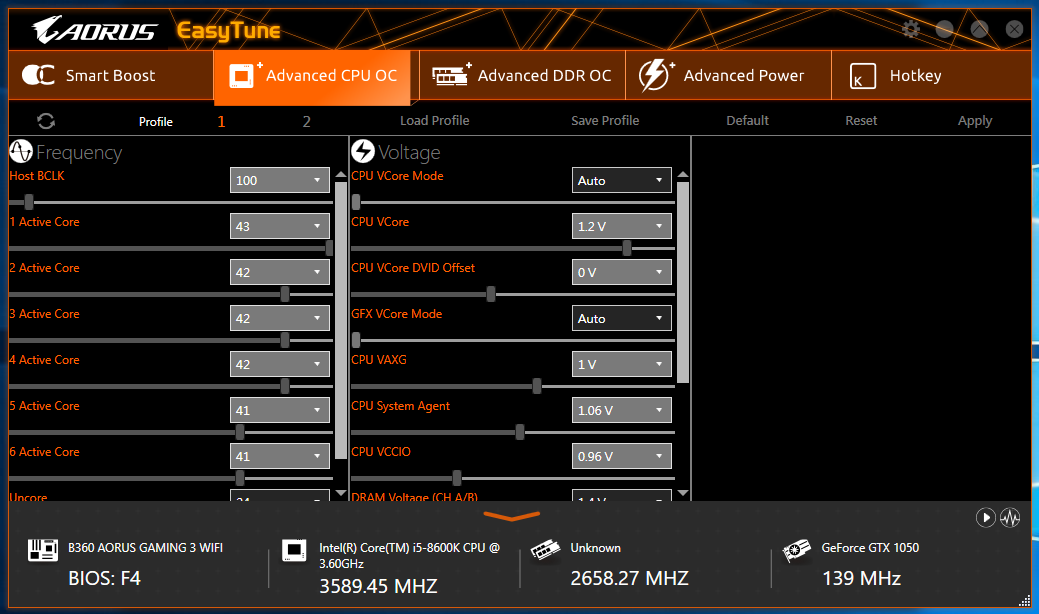
Task: Open the CPU VCCIO dropdown
Action: (622, 456)
